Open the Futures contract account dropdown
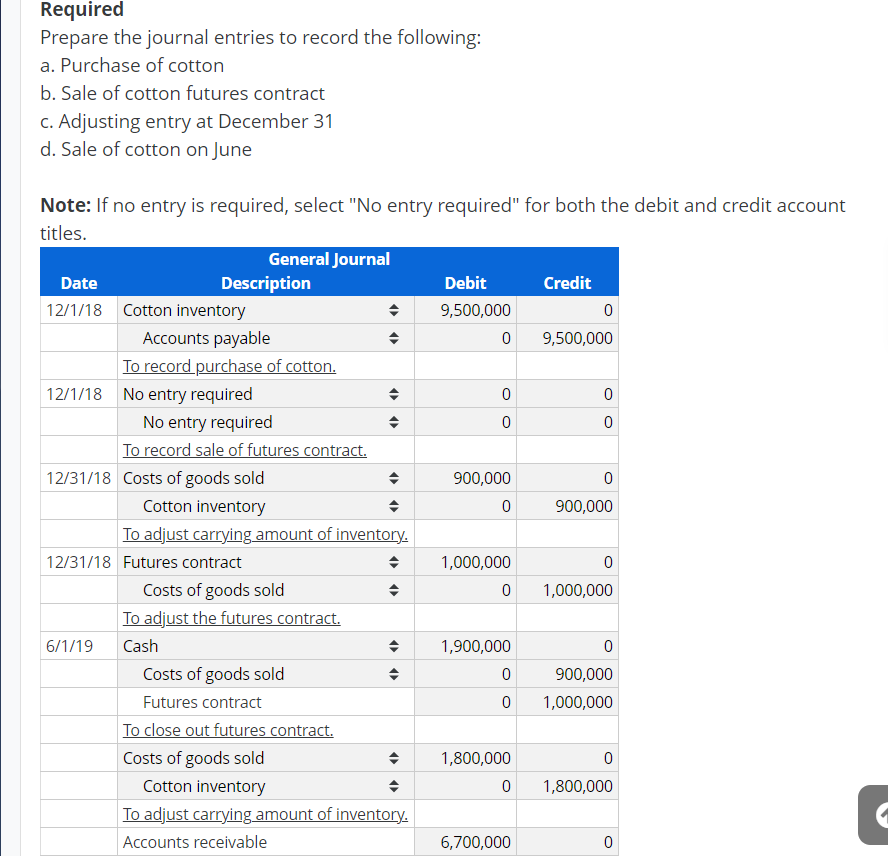Image resolution: width=888 pixels, height=856 pixels. pos(393,562)
